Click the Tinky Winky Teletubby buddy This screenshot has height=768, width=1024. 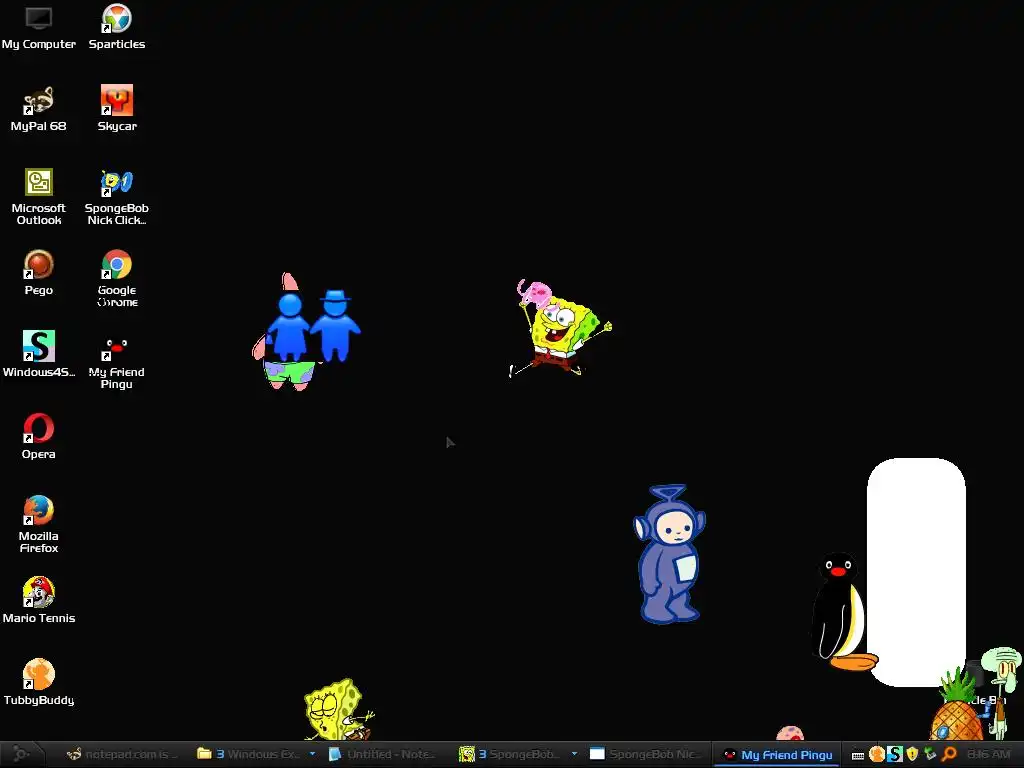669,554
